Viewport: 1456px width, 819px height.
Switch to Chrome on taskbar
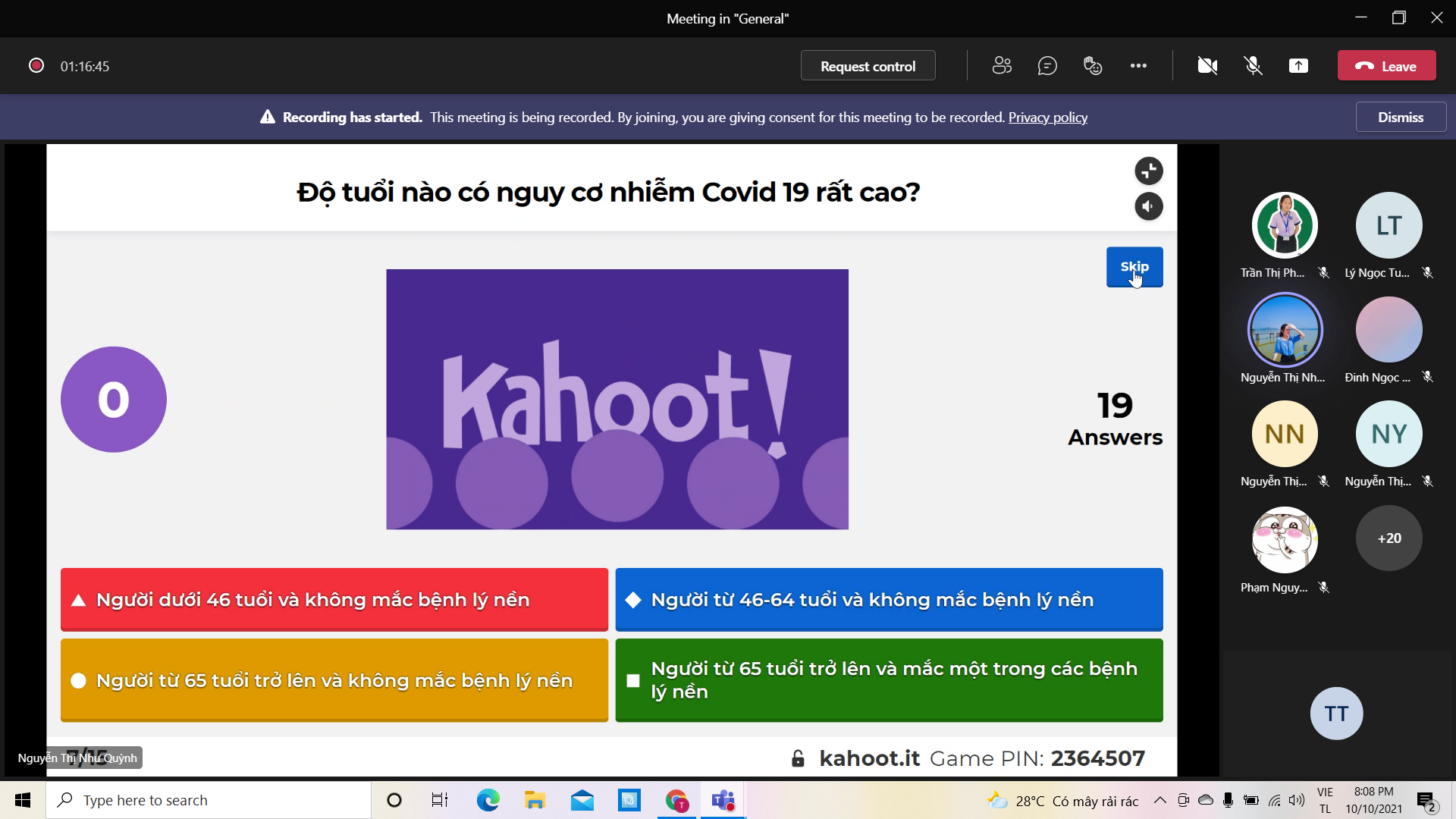point(677,800)
